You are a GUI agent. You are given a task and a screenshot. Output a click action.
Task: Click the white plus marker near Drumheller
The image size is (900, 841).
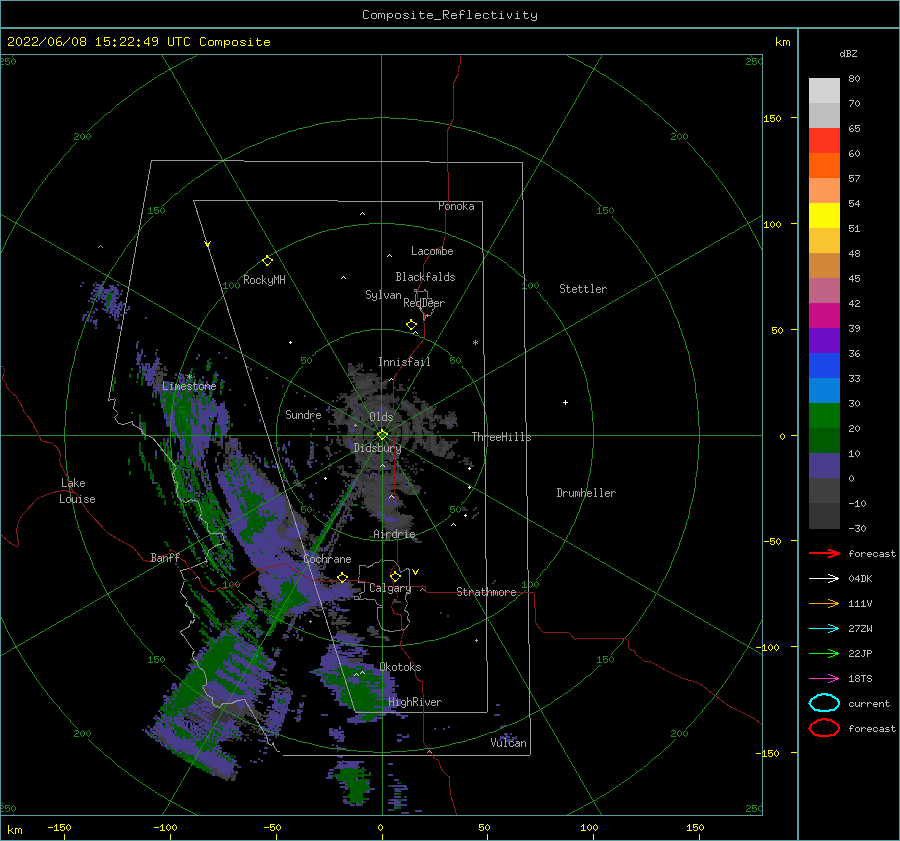(x=565, y=402)
